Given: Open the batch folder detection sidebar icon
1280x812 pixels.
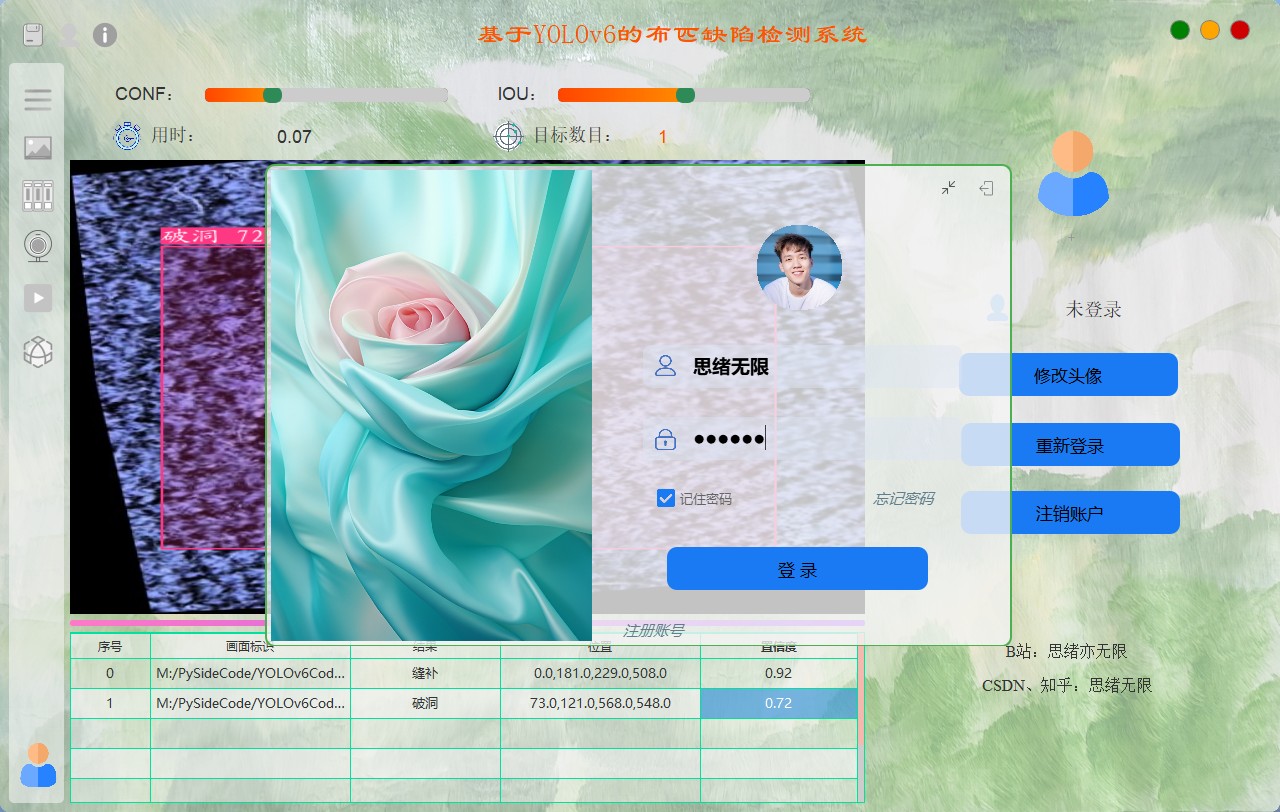Looking at the screenshot, I should click(38, 195).
